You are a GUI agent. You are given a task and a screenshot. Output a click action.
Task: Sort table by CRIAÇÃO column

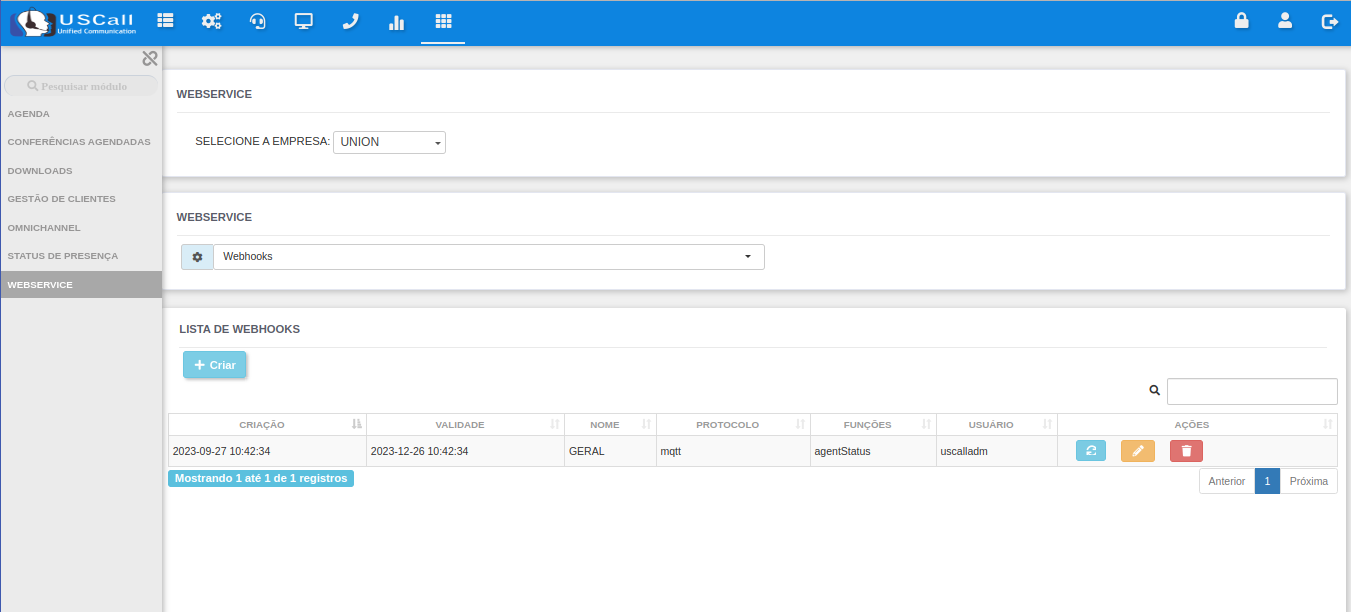click(x=267, y=425)
